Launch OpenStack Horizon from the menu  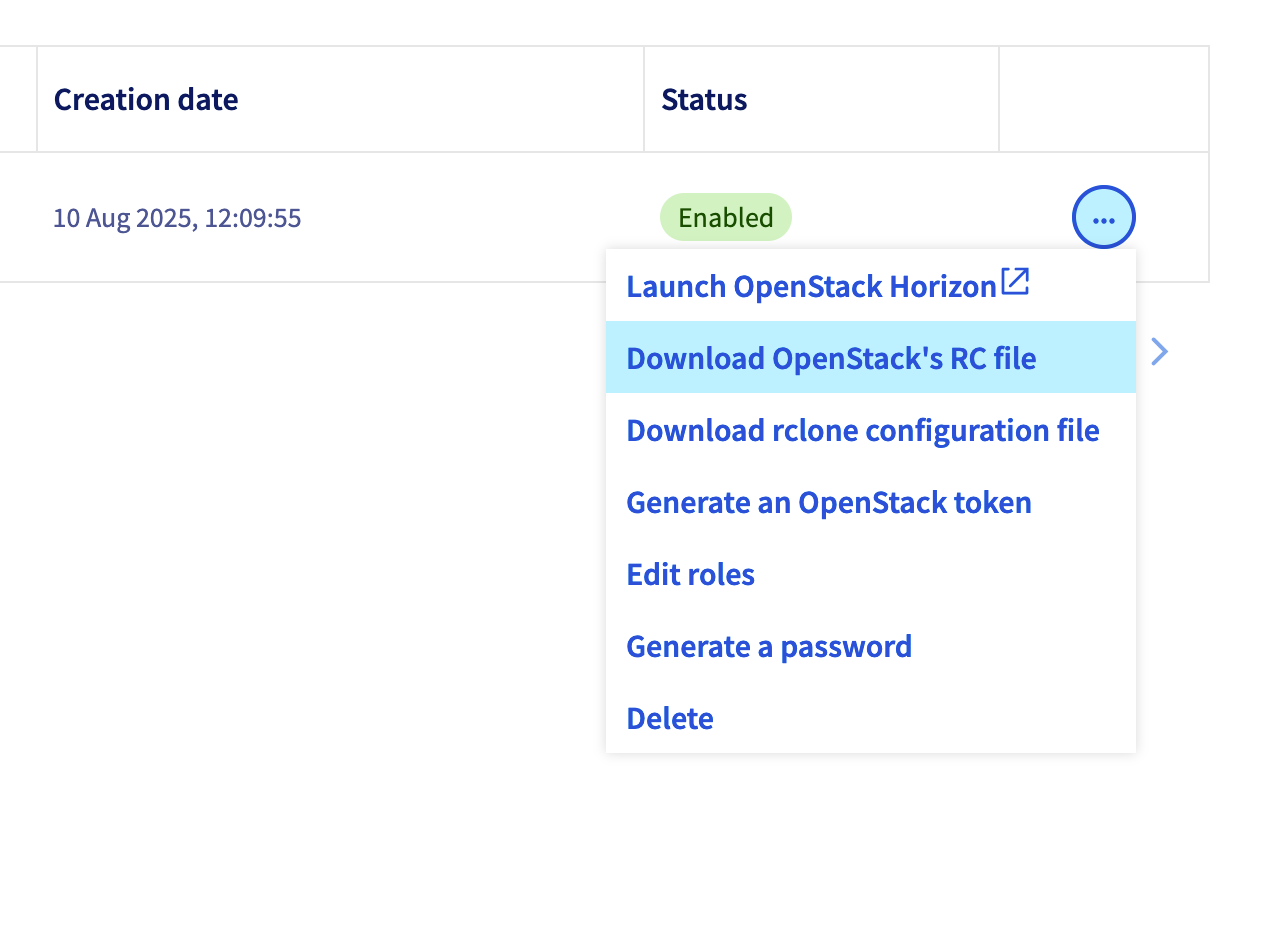coord(870,286)
